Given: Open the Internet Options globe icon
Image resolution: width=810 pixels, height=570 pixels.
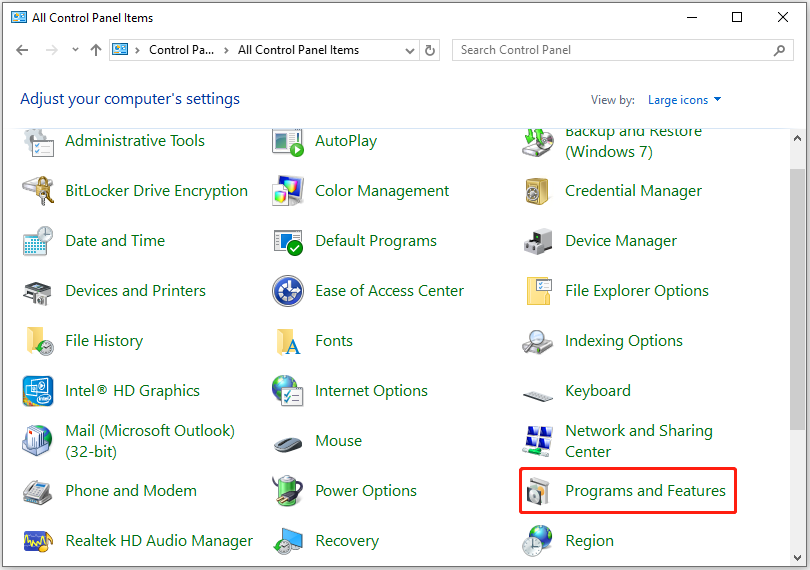Looking at the screenshot, I should click(x=287, y=390).
